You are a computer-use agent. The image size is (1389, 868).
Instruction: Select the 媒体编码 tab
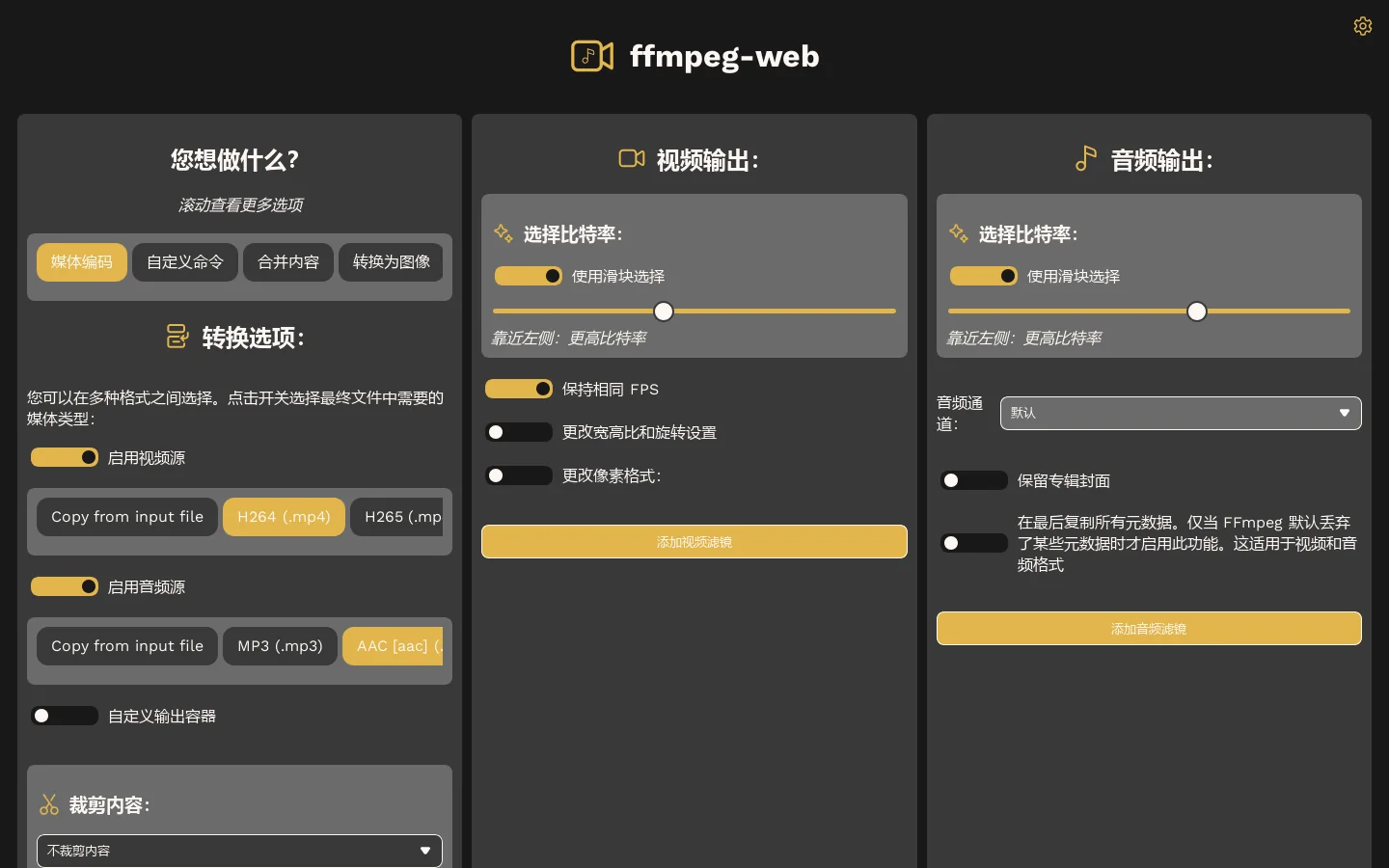[x=82, y=262]
